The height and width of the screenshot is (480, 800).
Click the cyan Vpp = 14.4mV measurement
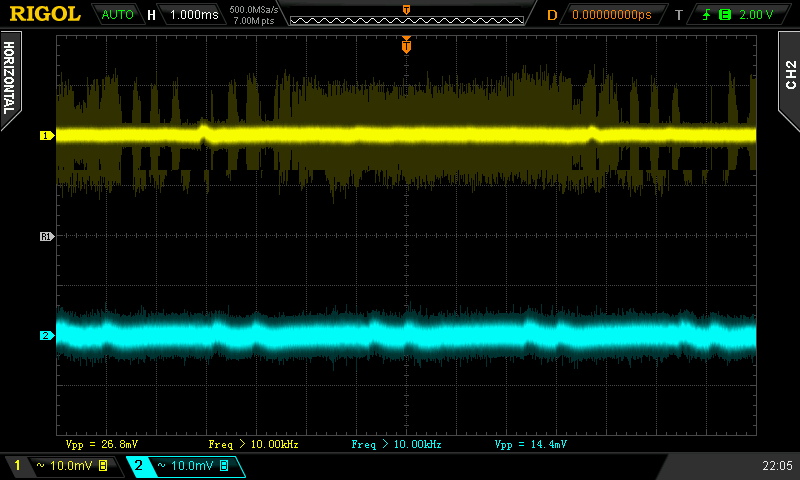pyautogui.click(x=531, y=444)
